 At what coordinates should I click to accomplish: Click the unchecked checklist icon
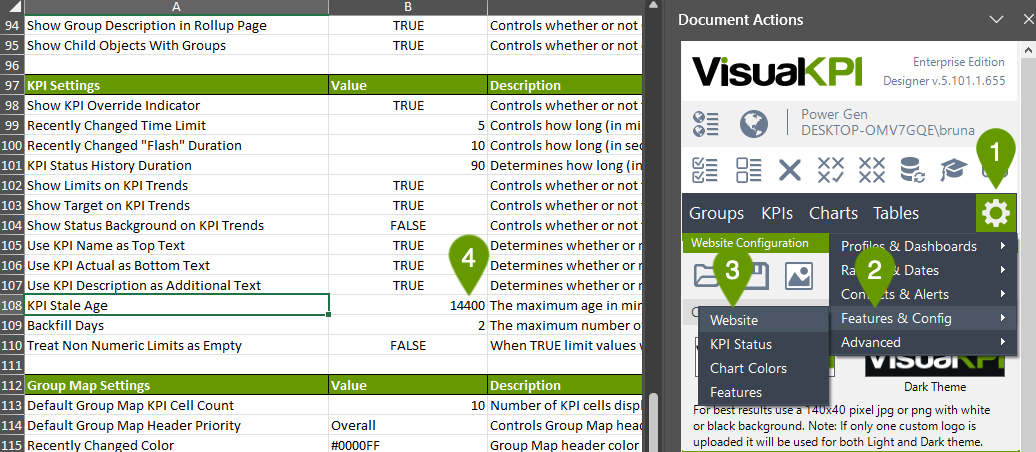pos(748,169)
